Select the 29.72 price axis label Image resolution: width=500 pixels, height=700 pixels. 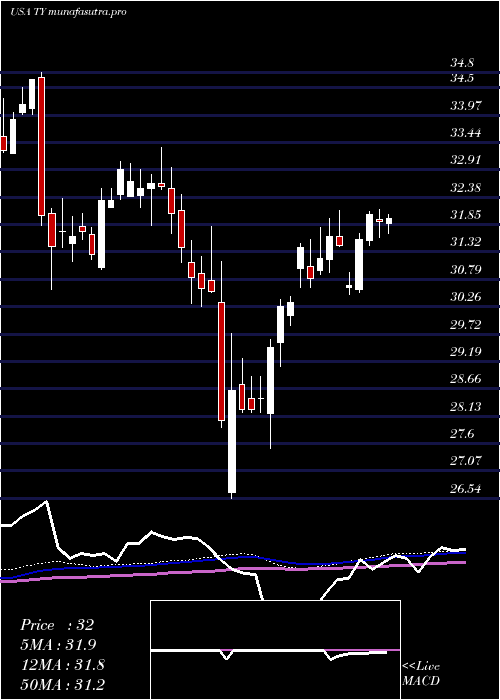(x=467, y=325)
